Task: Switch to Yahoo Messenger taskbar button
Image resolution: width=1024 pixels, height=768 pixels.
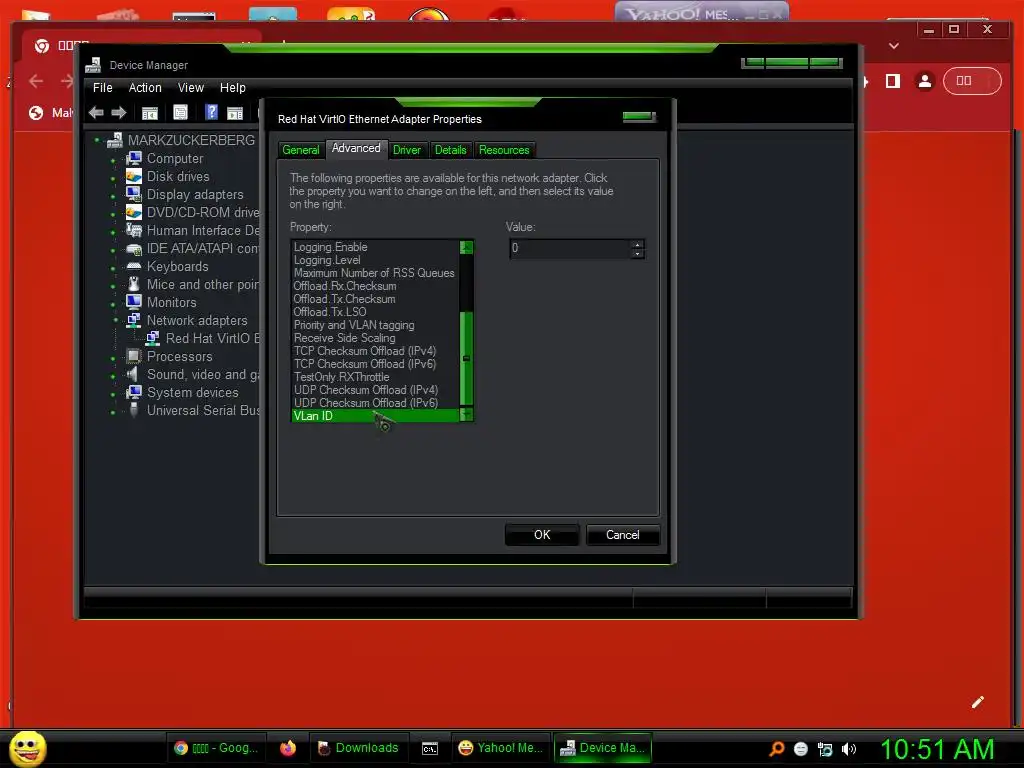Action: click(x=500, y=748)
